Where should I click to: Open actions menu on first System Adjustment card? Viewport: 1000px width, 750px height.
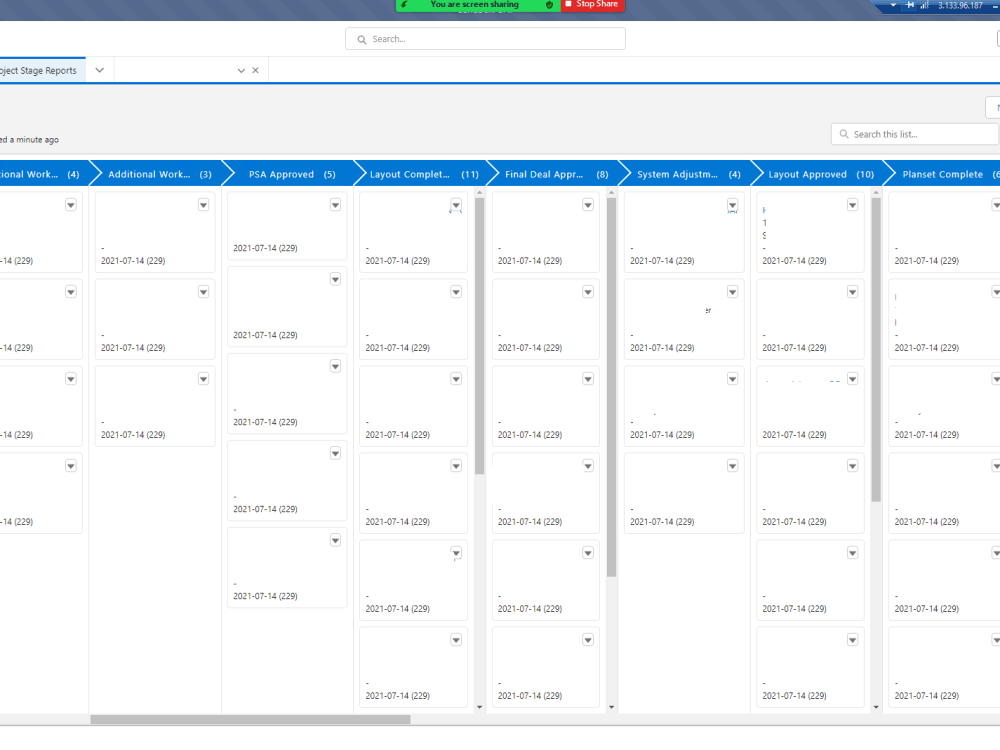coord(733,205)
